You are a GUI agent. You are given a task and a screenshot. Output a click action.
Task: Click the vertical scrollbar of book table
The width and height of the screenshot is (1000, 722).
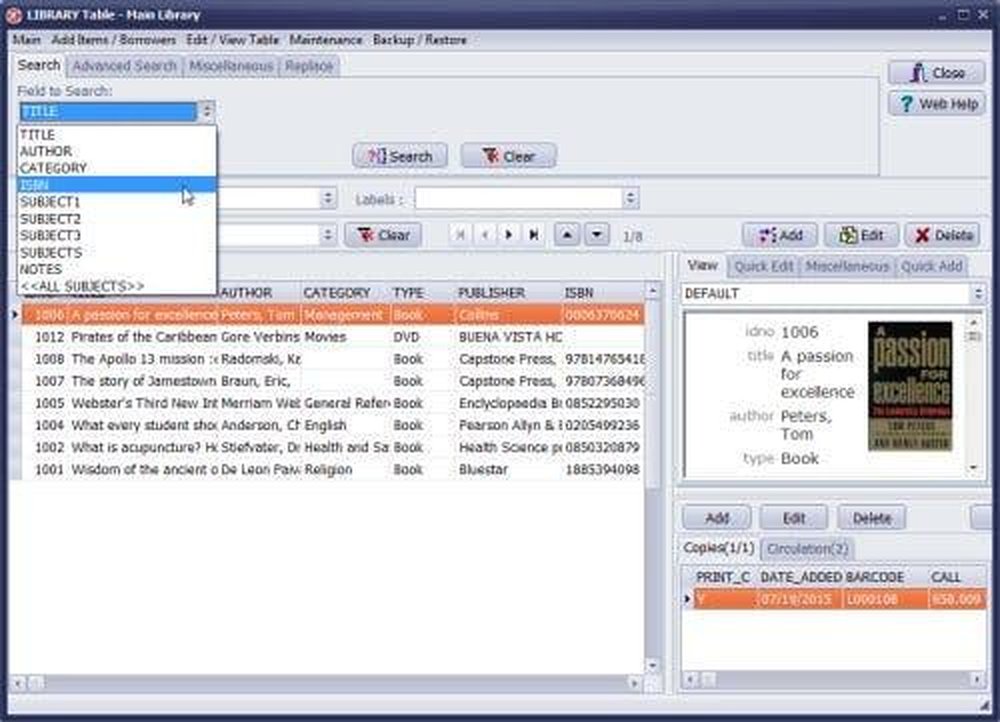tap(652, 478)
